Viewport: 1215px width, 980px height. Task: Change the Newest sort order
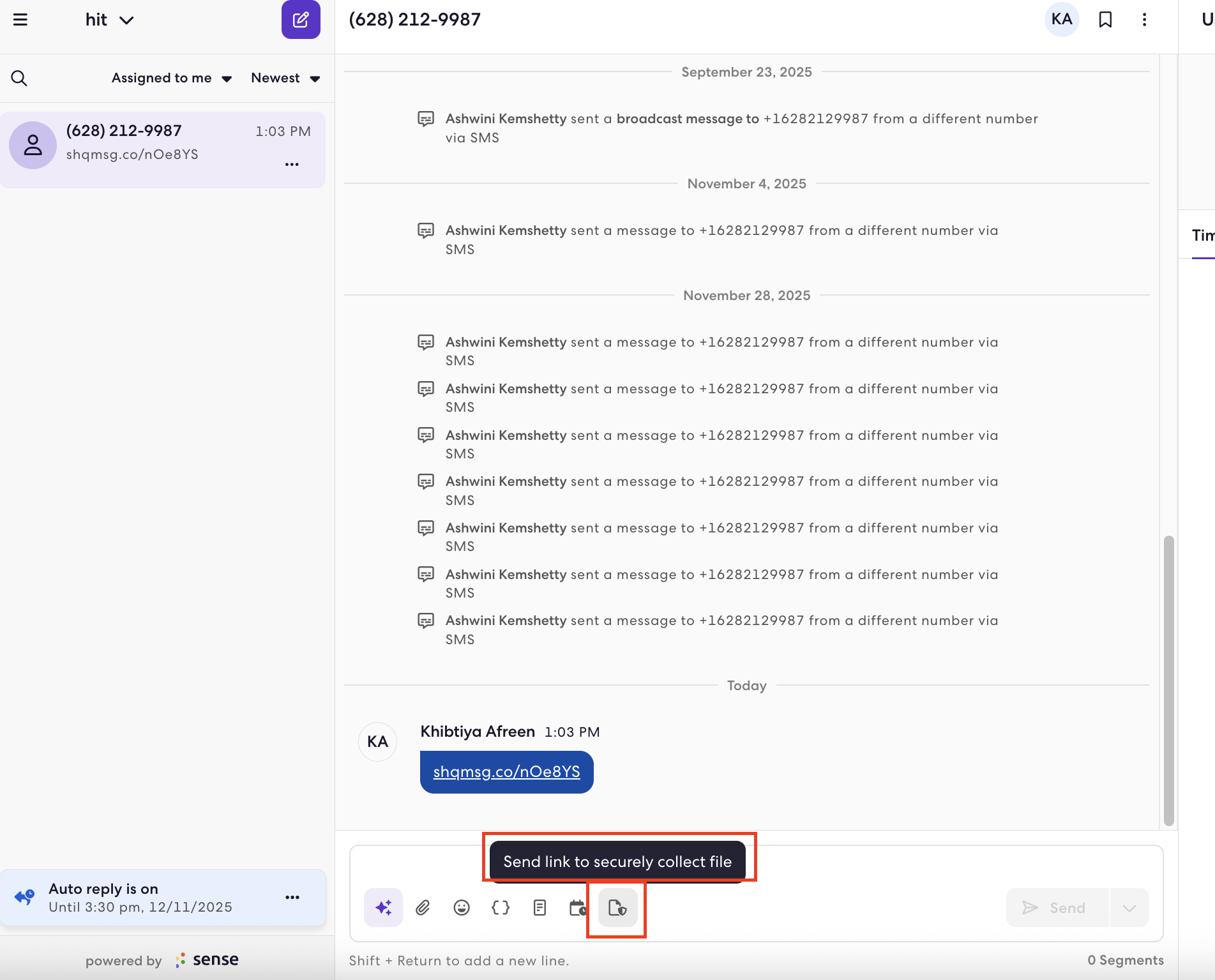(x=285, y=78)
